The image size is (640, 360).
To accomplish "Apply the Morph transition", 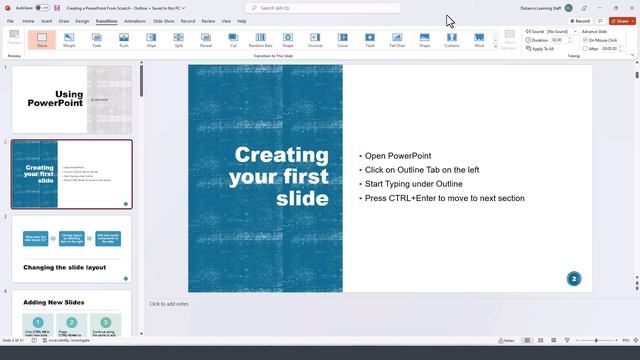I will tap(69, 40).
